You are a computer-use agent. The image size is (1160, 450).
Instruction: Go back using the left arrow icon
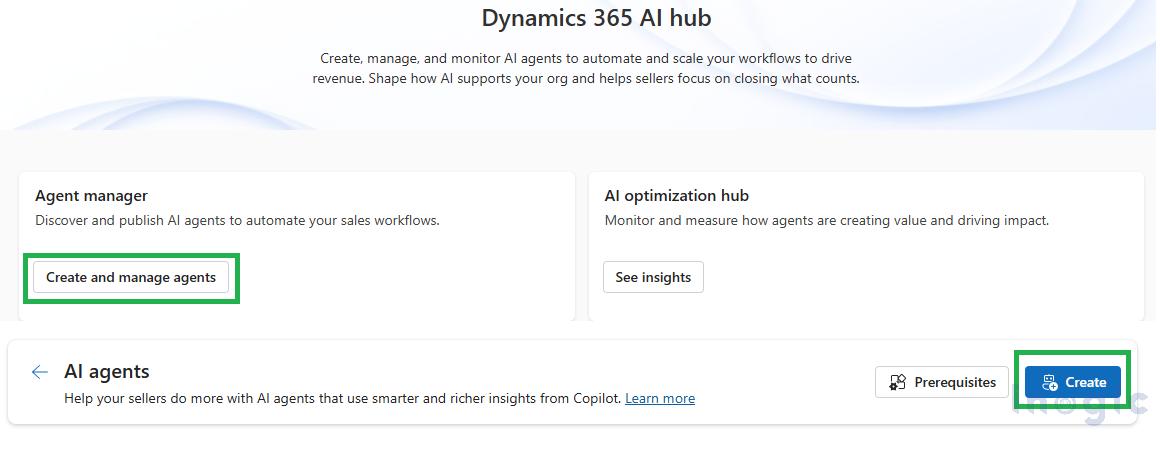[40, 372]
